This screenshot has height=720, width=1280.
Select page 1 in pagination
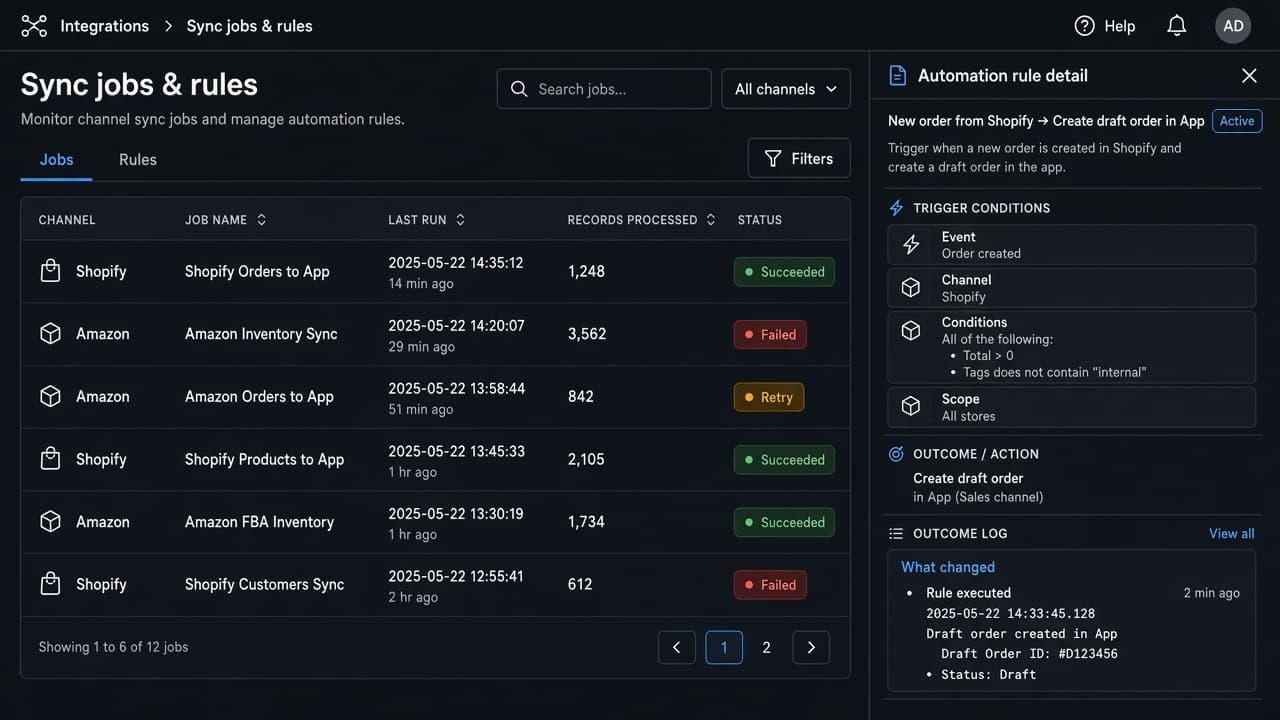click(x=724, y=647)
